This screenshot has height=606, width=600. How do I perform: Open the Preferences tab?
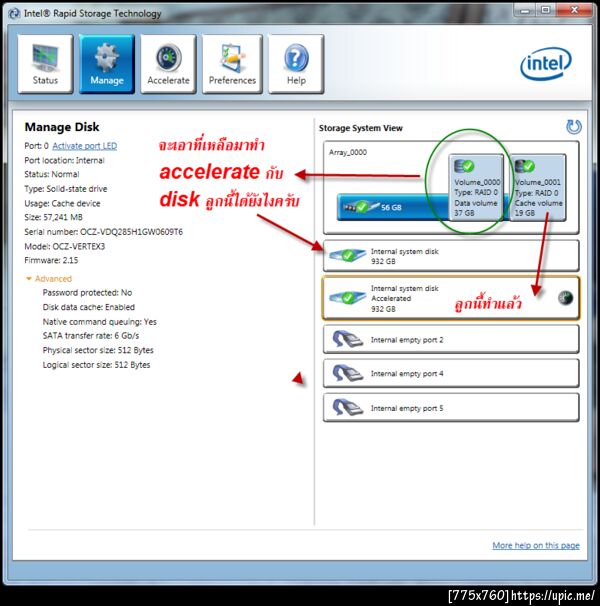tap(232, 64)
